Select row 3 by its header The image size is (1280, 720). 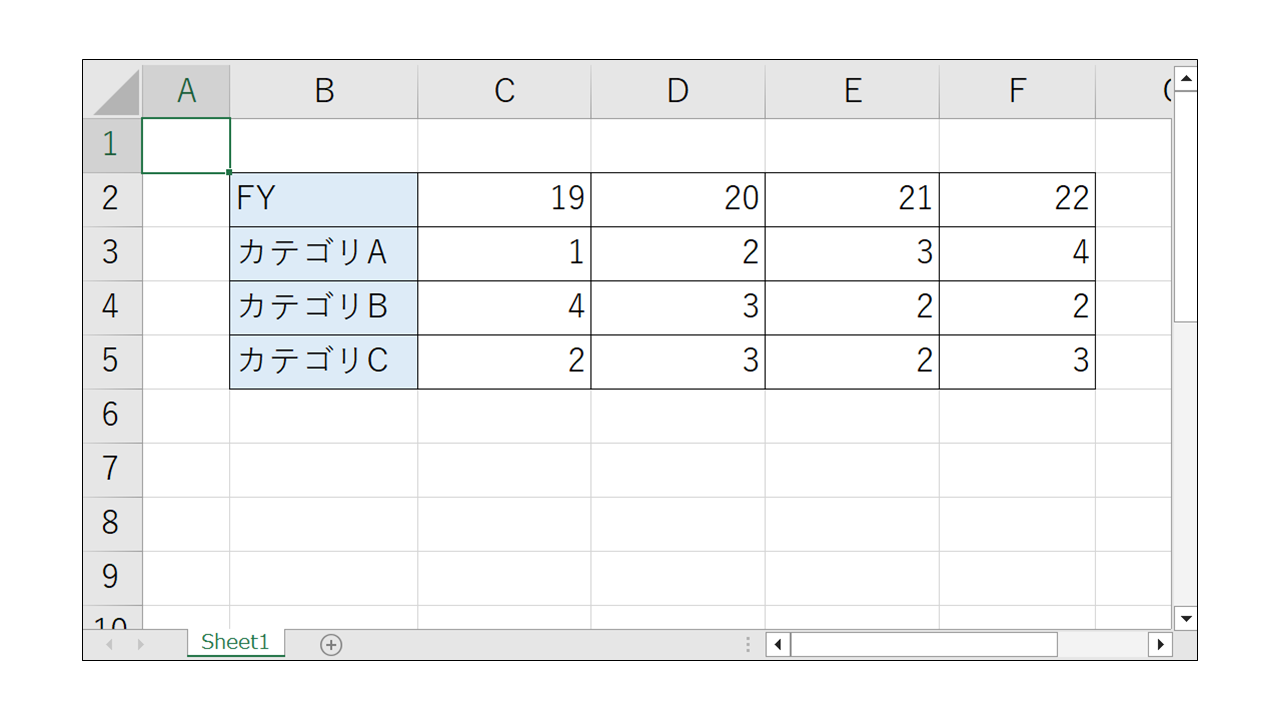112,253
